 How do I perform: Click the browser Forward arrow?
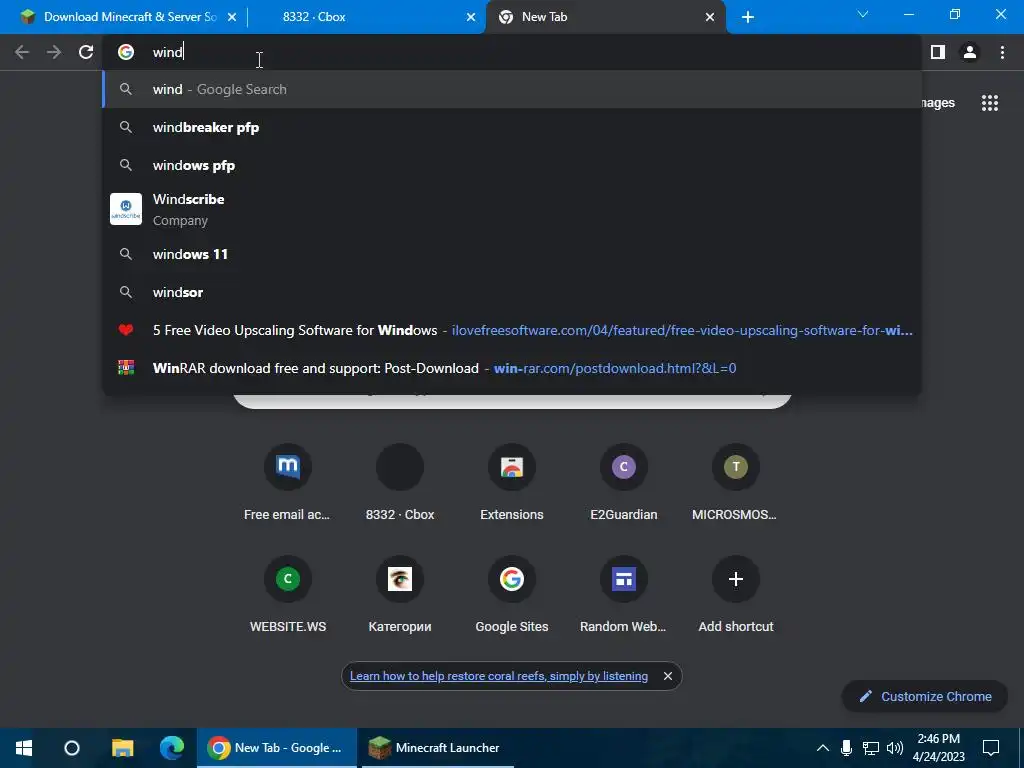pyautogui.click(x=54, y=52)
